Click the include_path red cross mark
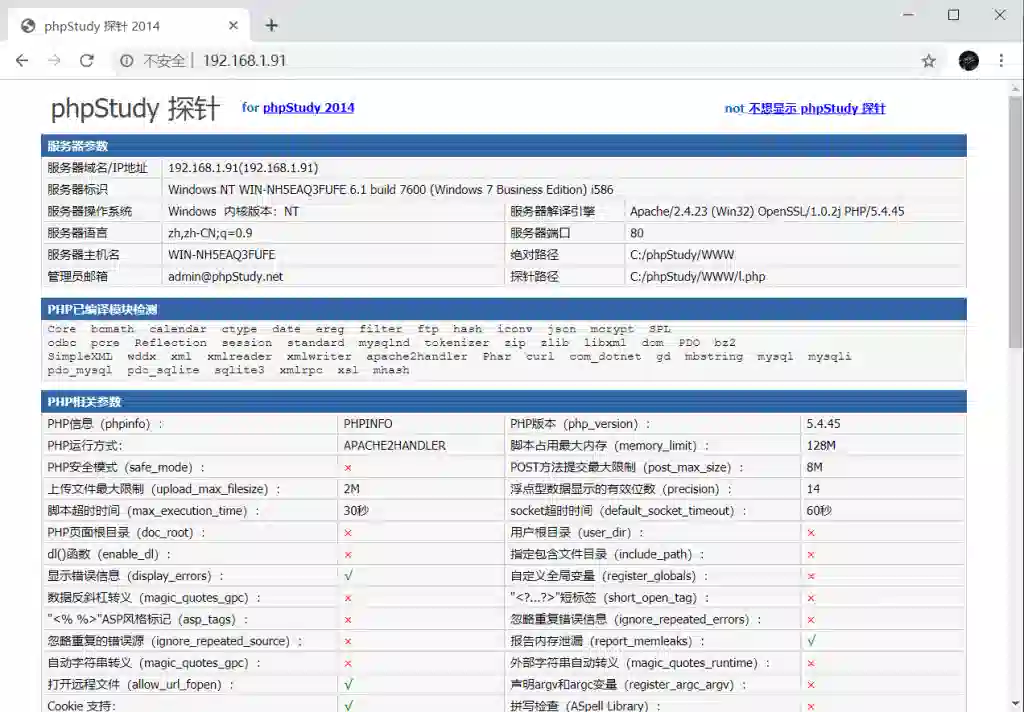This screenshot has width=1024, height=712. tap(811, 555)
